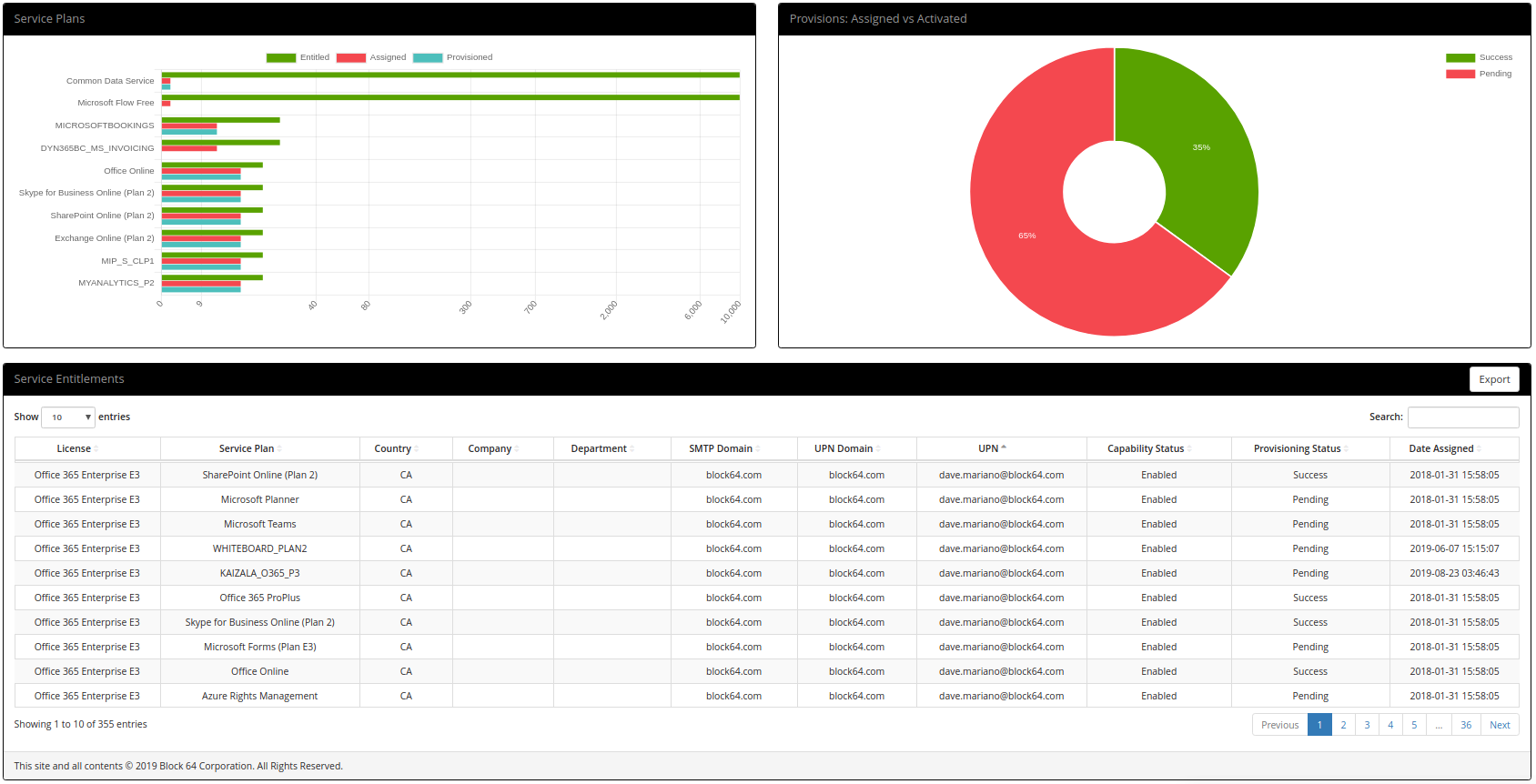Click the Azure Rights Management cell
Viewport: 1536px width, 784px height.
coord(260,696)
